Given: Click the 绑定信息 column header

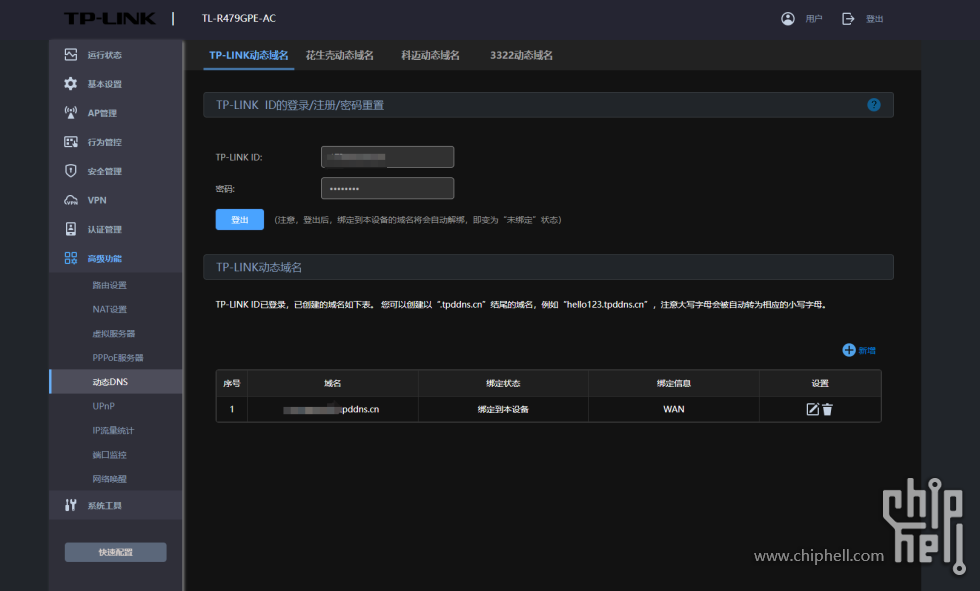Looking at the screenshot, I should 674,384.
